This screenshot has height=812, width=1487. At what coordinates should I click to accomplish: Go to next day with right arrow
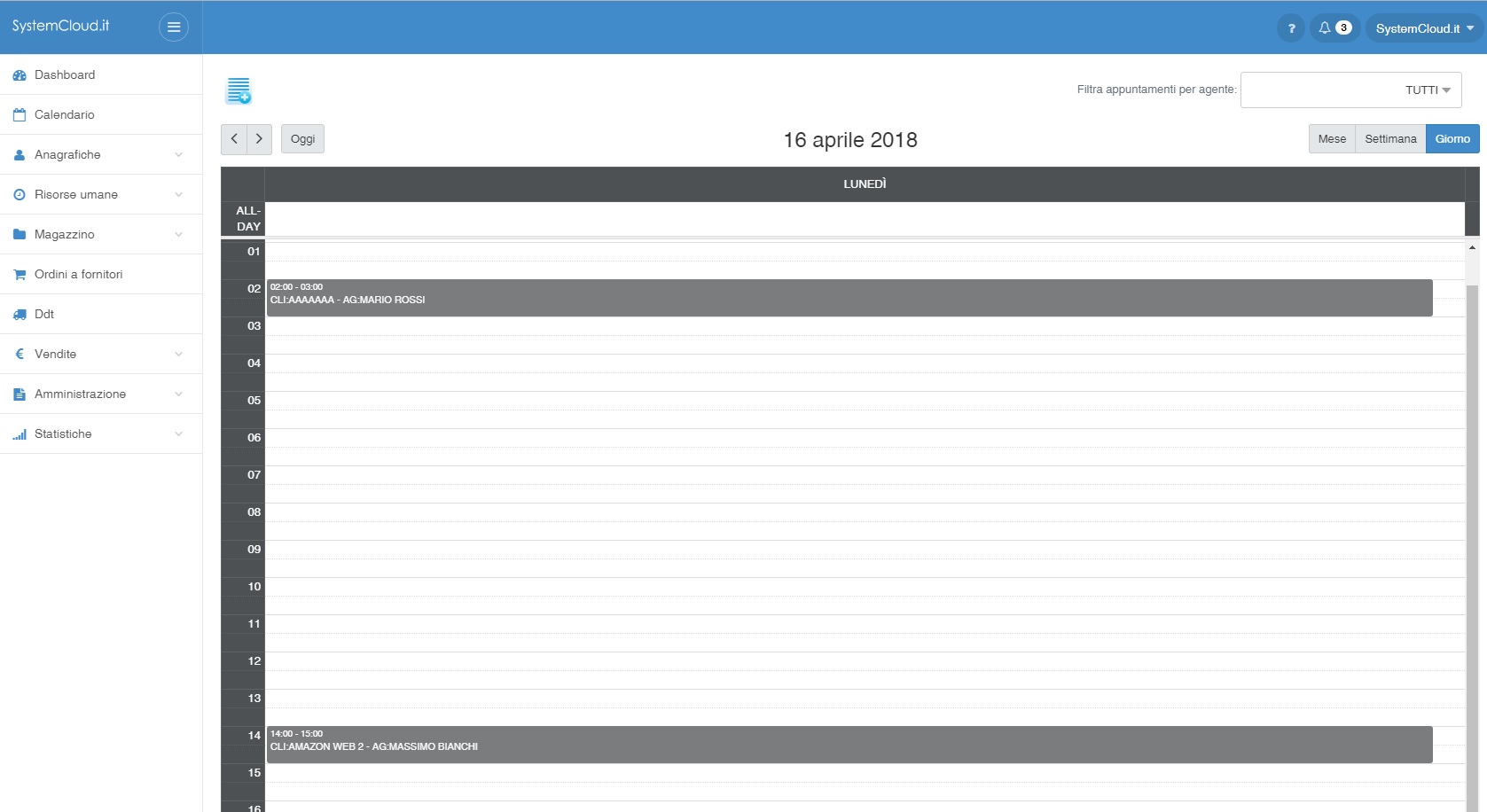click(259, 139)
